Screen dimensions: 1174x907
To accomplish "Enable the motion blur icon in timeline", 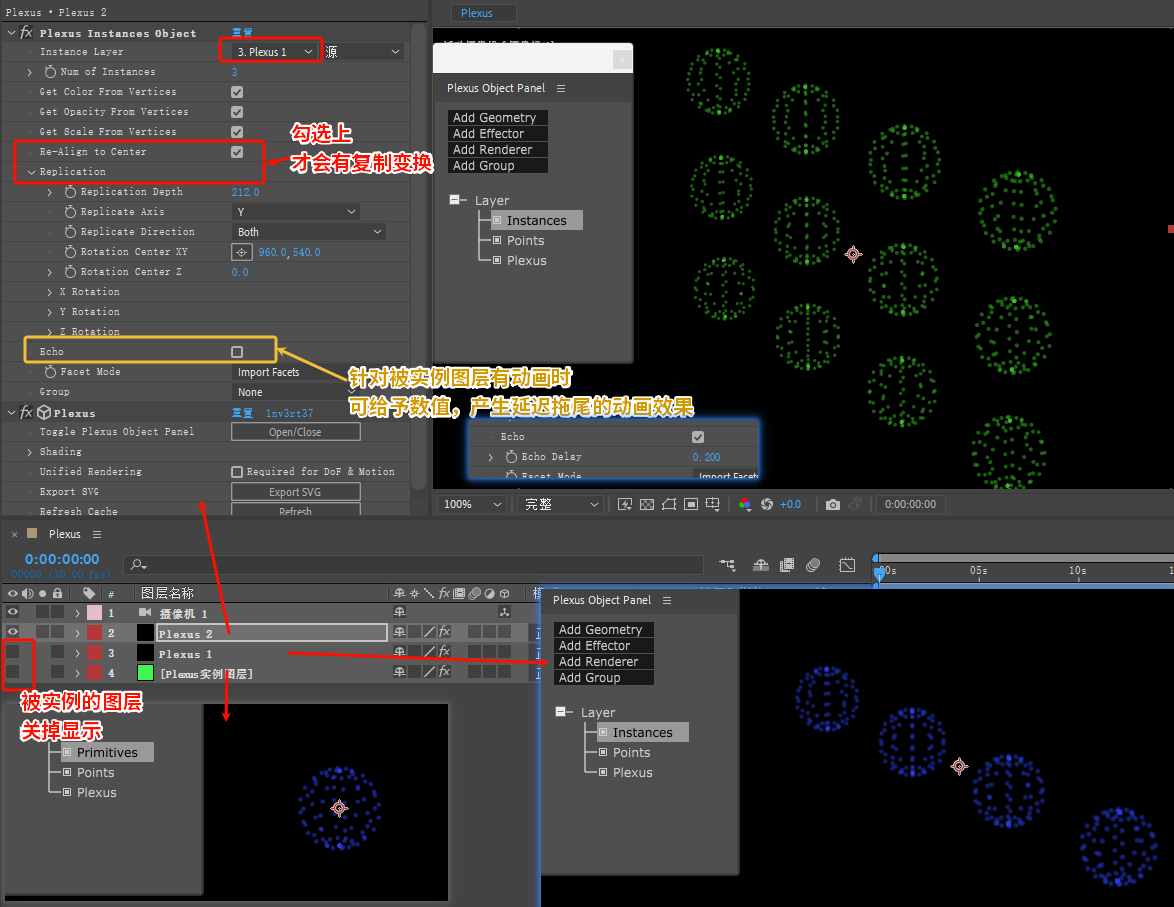I will (x=813, y=565).
